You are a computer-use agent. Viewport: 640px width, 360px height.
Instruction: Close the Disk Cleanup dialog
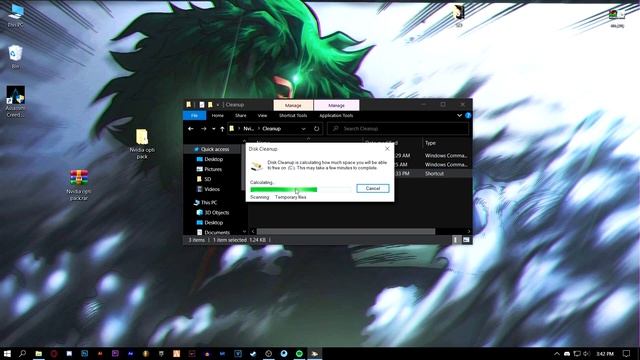[387, 149]
